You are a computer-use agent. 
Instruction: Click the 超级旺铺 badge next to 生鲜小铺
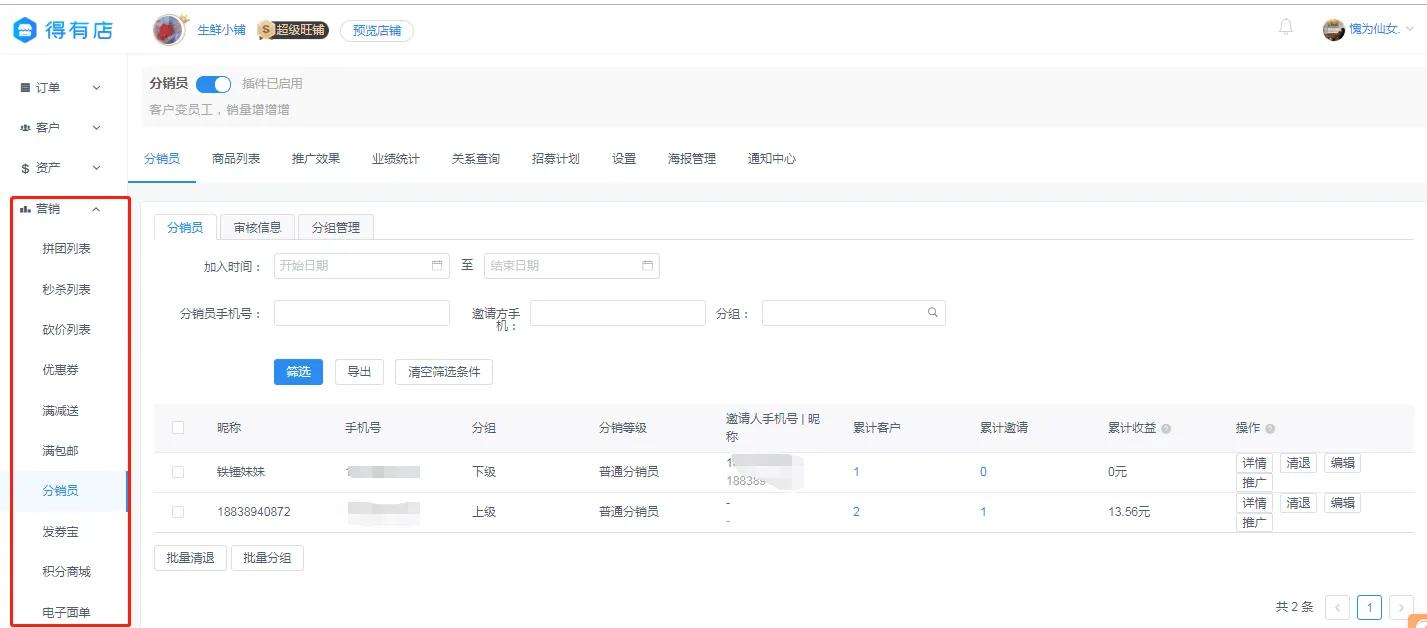(x=291, y=30)
